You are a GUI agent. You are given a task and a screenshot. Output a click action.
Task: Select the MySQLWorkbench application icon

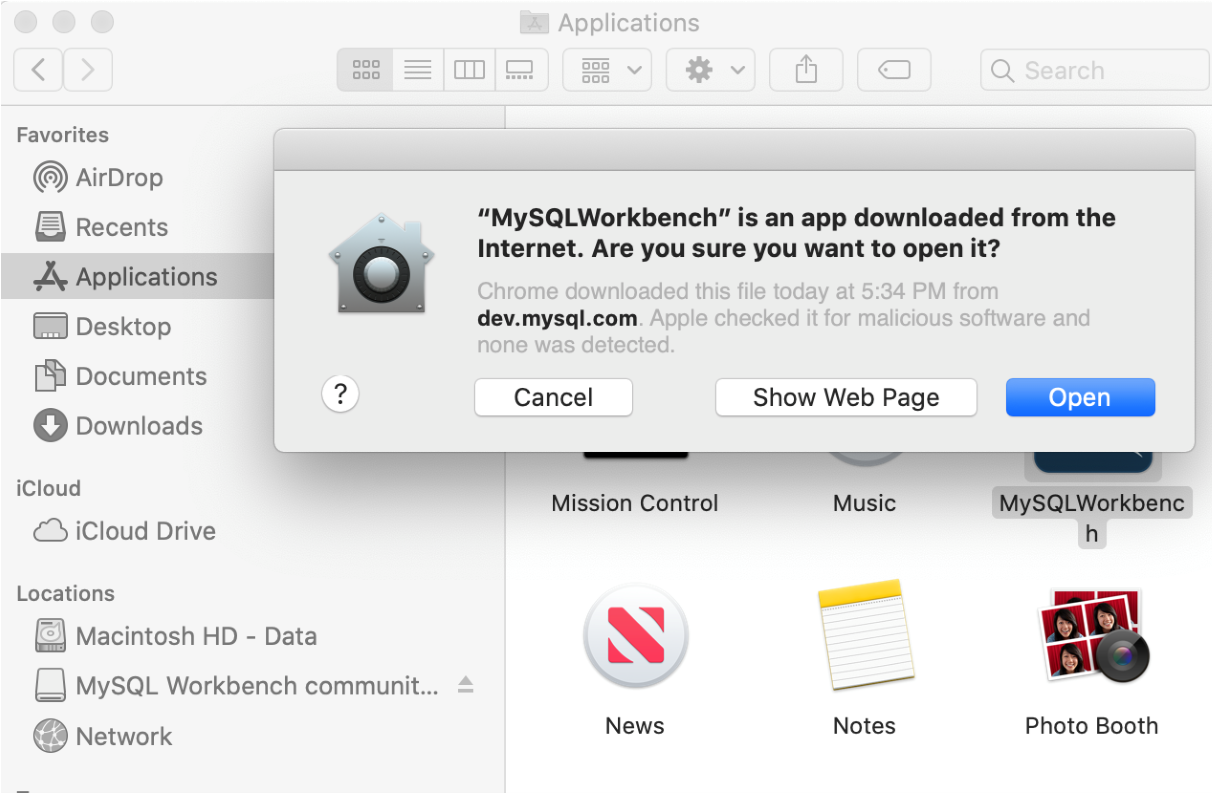(x=1091, y=460)
